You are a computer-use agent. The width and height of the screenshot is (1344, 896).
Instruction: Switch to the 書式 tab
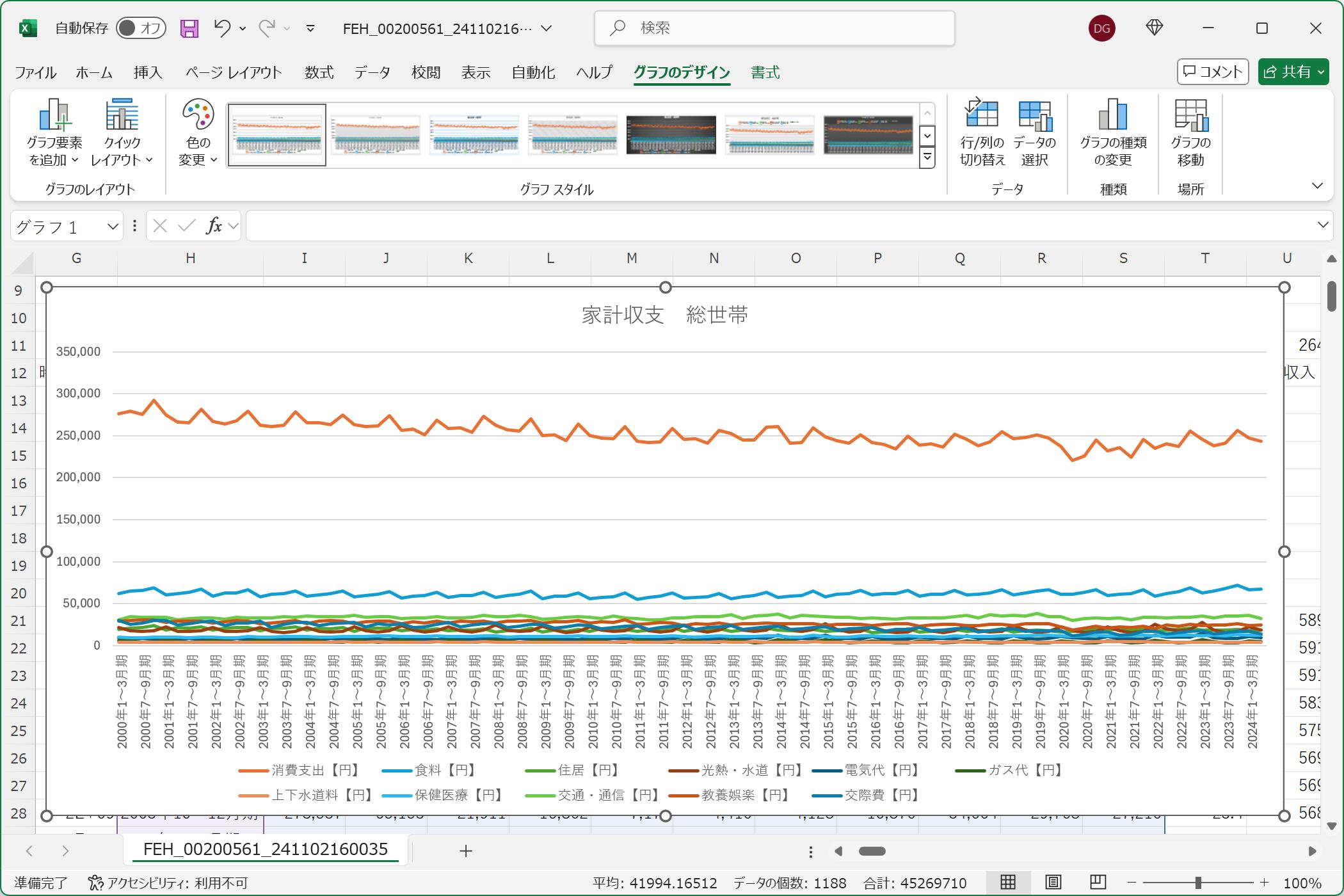point(765,72)
